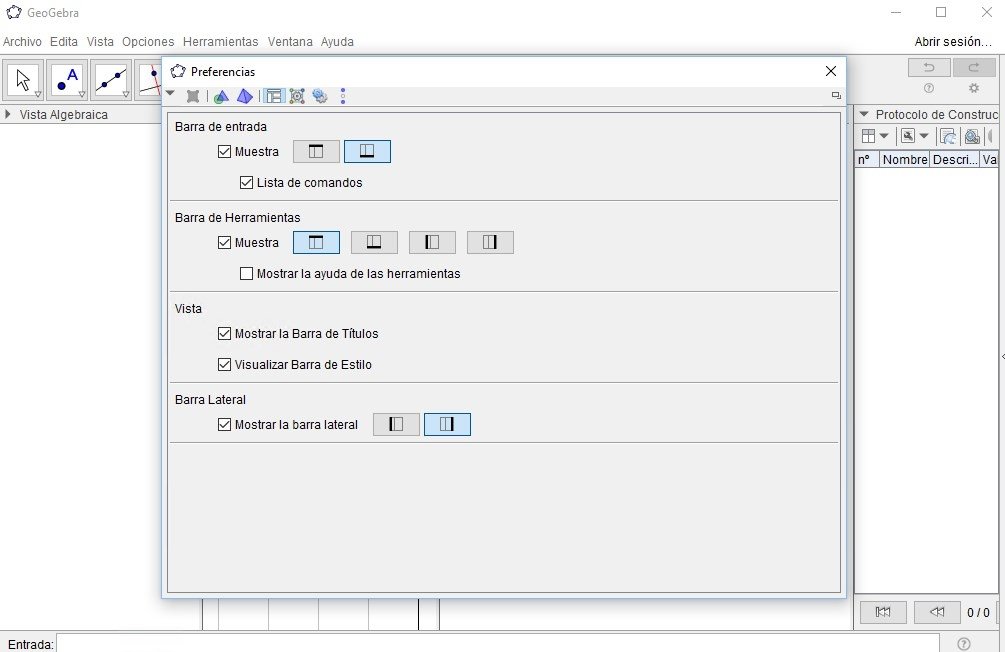1005x652 pixels.
Task: Open 3D Graphics preferences (pyramid icon)
Action: [x=244, y=96]
